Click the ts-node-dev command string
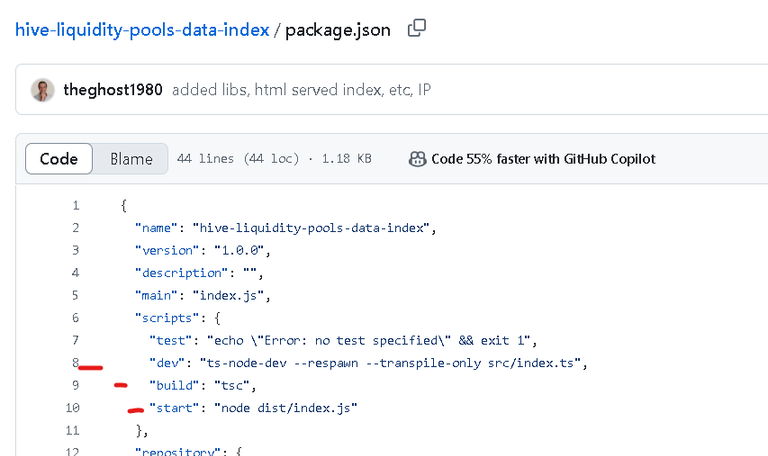 pyautogui.click(x=390, y=363)
